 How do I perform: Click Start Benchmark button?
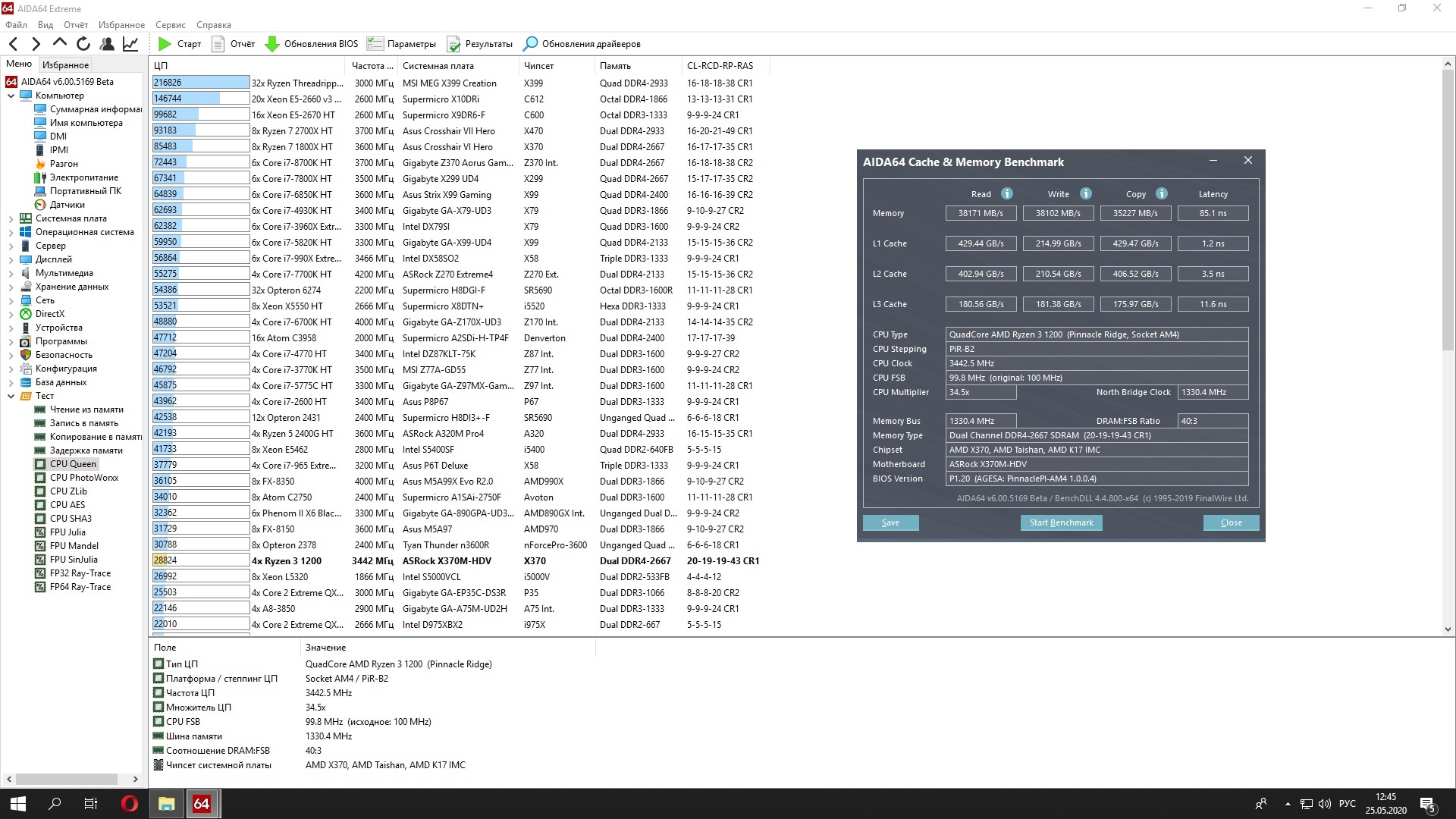1061,522
